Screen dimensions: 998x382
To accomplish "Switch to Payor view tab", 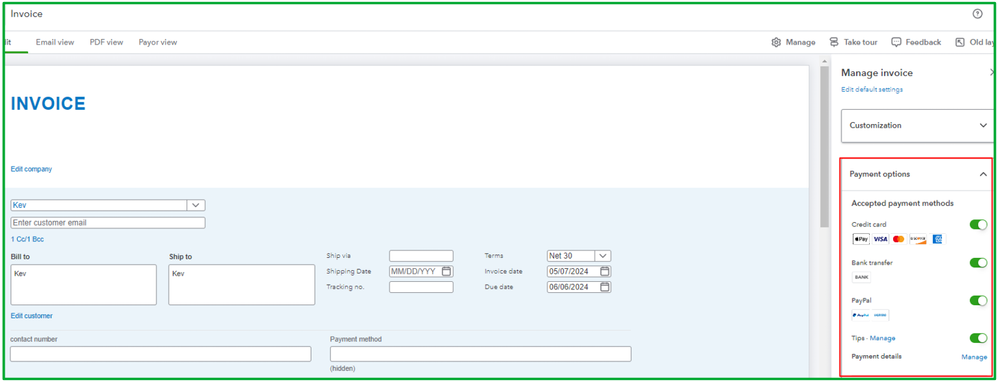I will click(x=158, y=42).
